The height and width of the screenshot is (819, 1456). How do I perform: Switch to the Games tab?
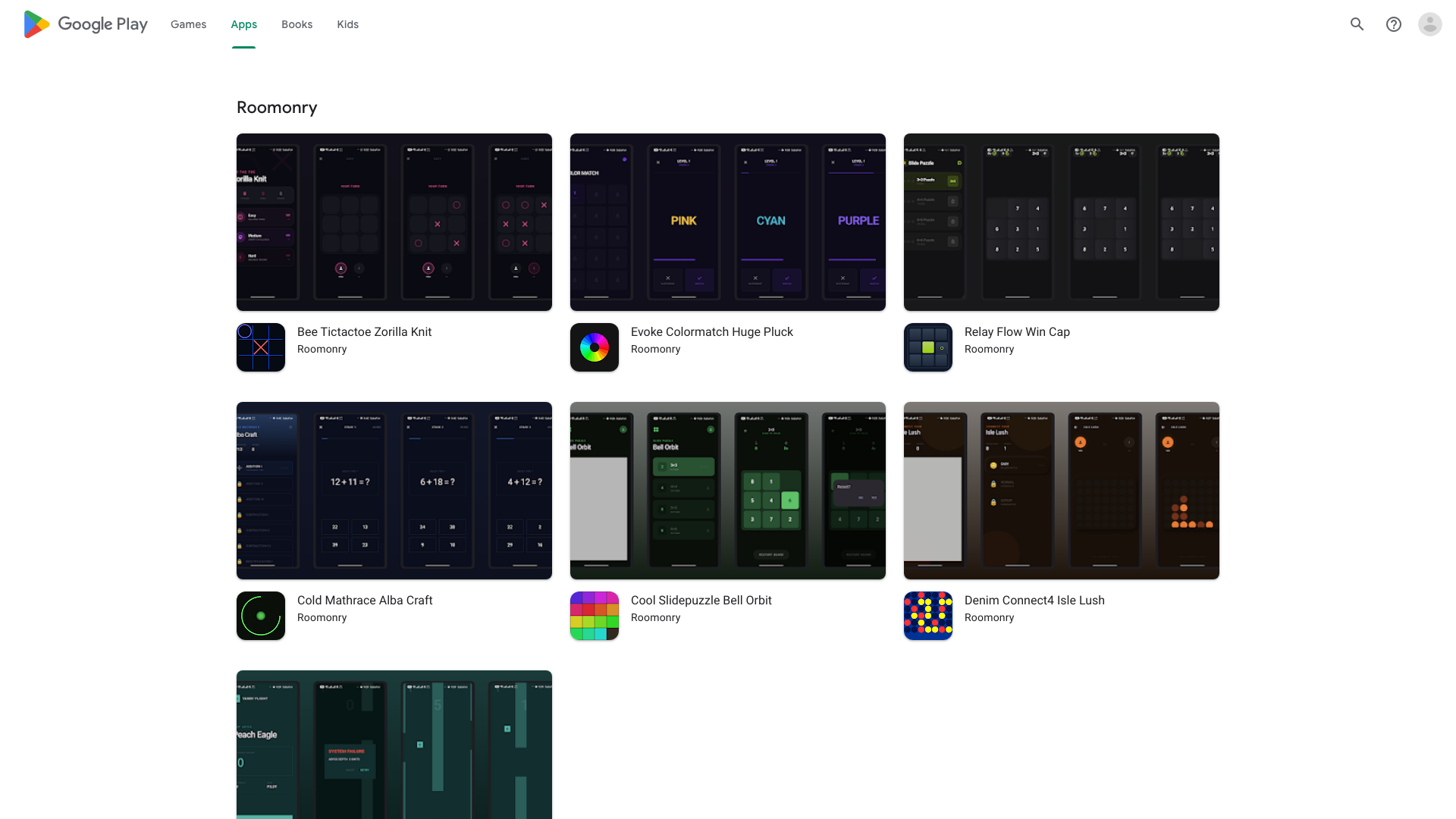(x=189, y=24)
